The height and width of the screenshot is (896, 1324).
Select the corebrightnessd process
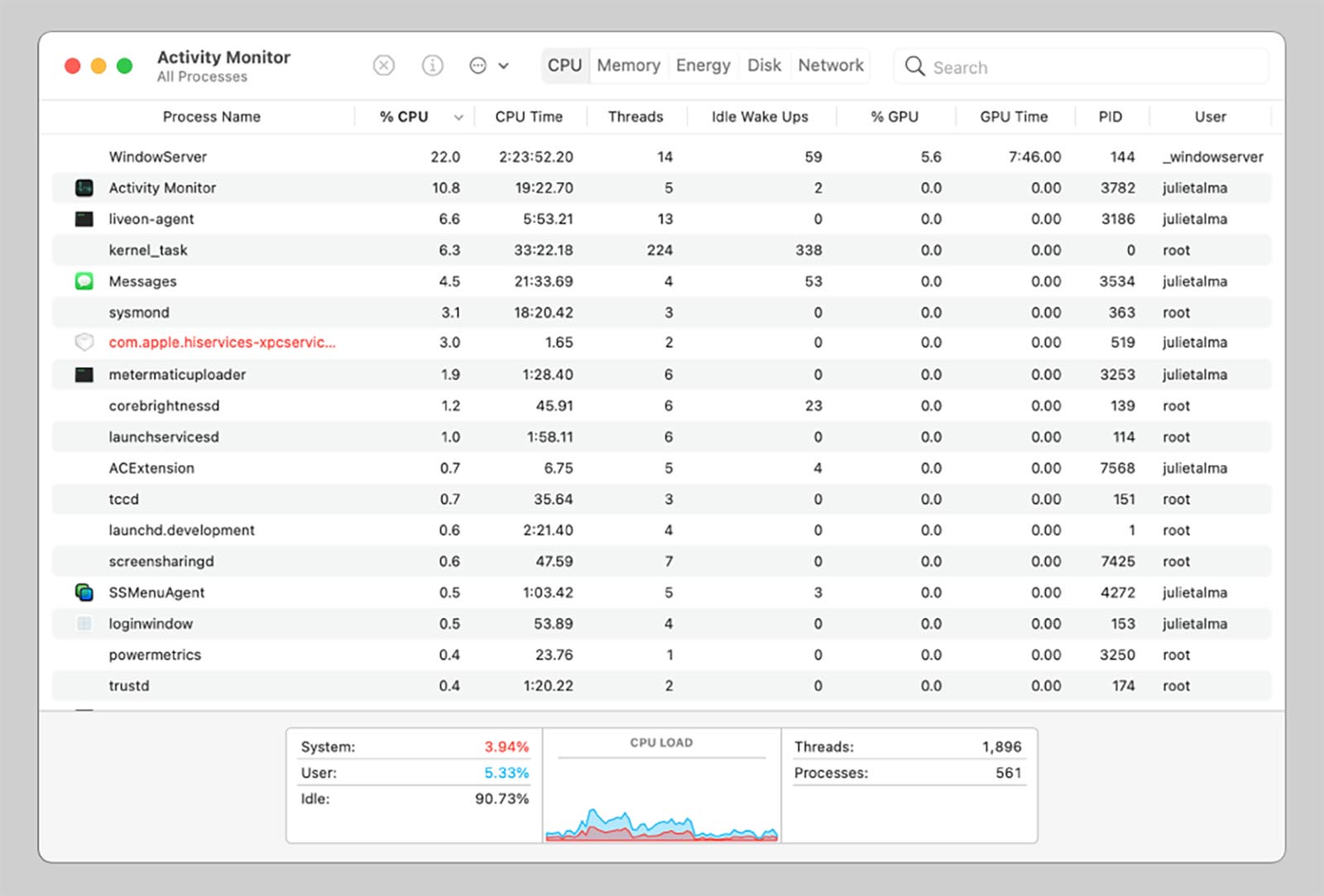(661, 405)
